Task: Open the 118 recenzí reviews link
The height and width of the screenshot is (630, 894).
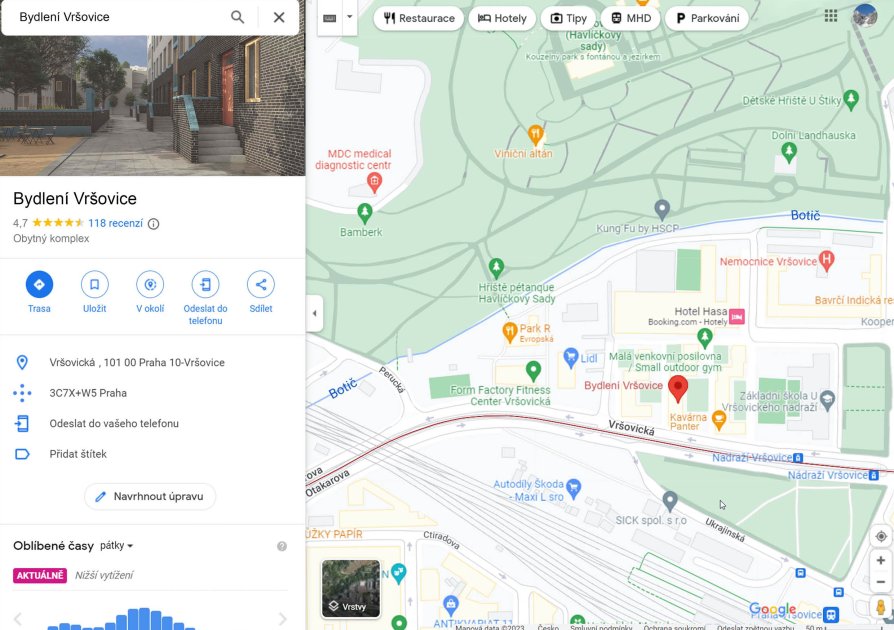Action: coord(115,223)
